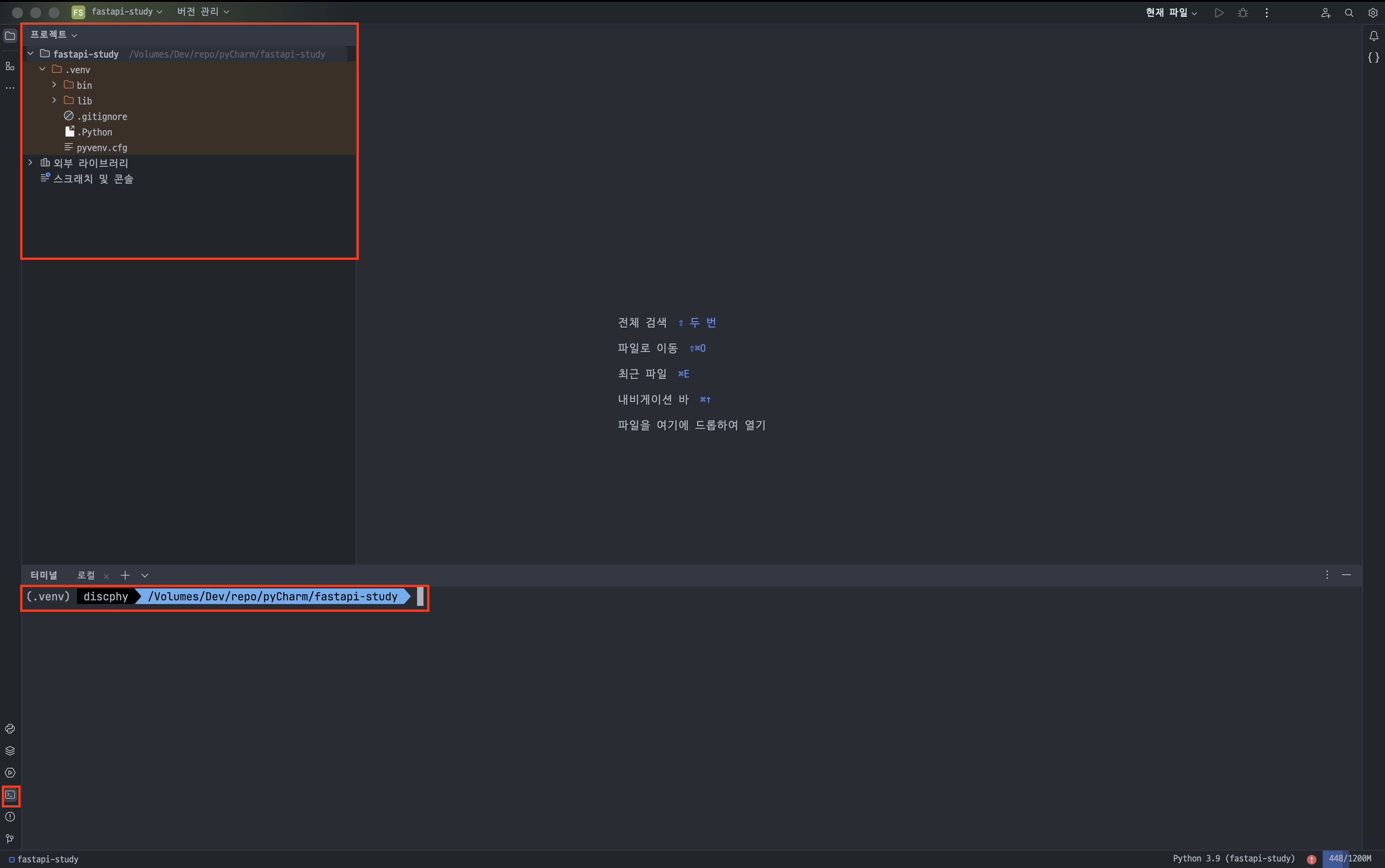Open new terminal options dropdown arrow
The height and width of the screenshot is (868, 1385).
click(145, 575)
